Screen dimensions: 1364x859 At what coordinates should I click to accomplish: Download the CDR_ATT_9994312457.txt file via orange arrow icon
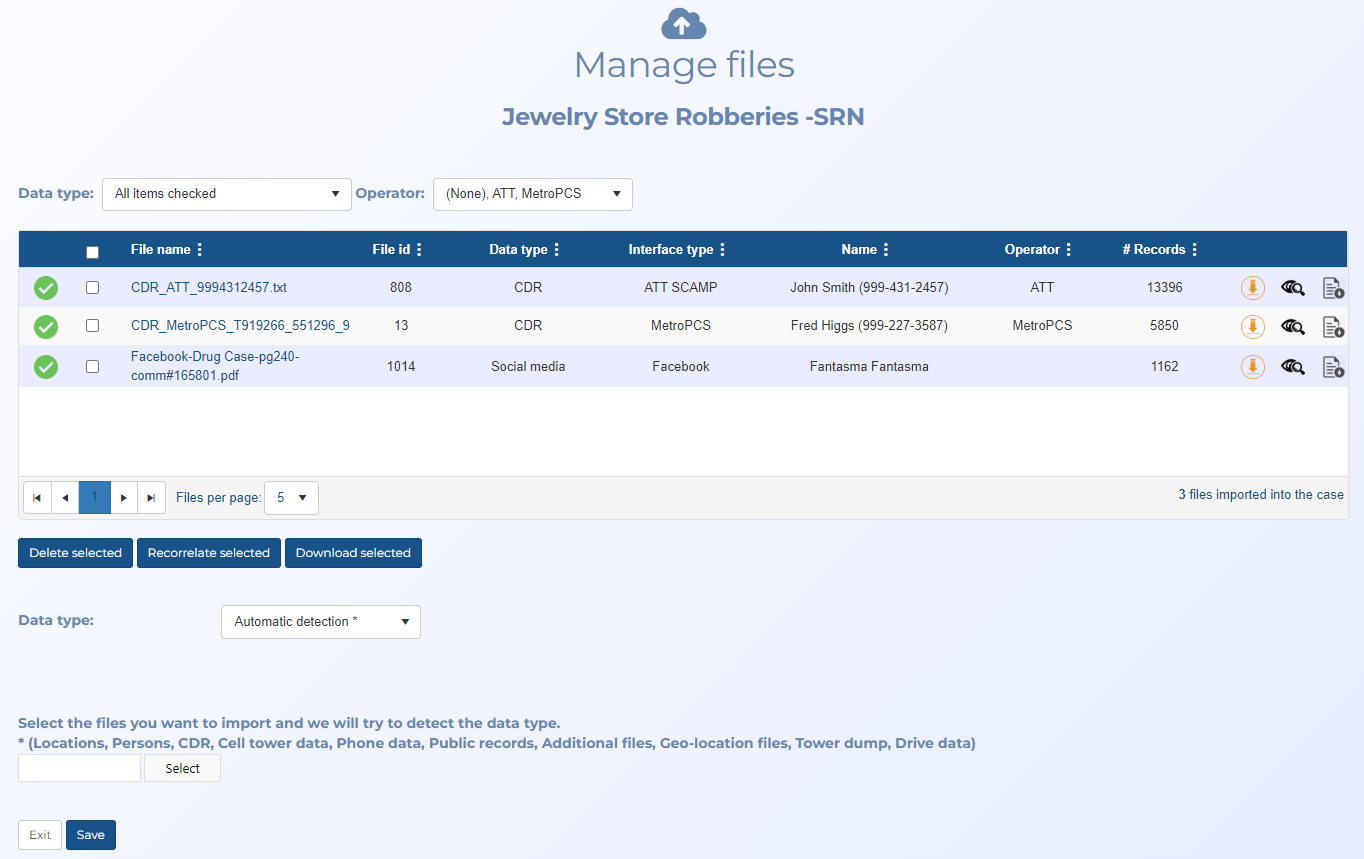click(1252, 288)
